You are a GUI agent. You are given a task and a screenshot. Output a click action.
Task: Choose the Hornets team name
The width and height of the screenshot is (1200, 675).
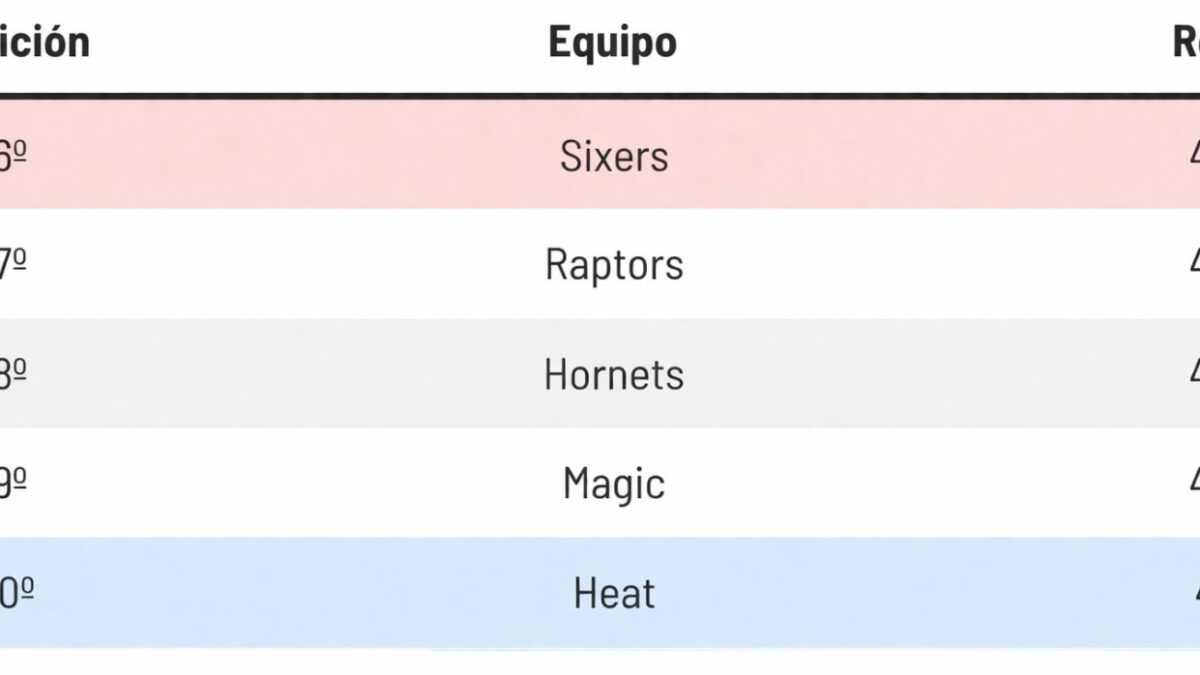[614, 374]
